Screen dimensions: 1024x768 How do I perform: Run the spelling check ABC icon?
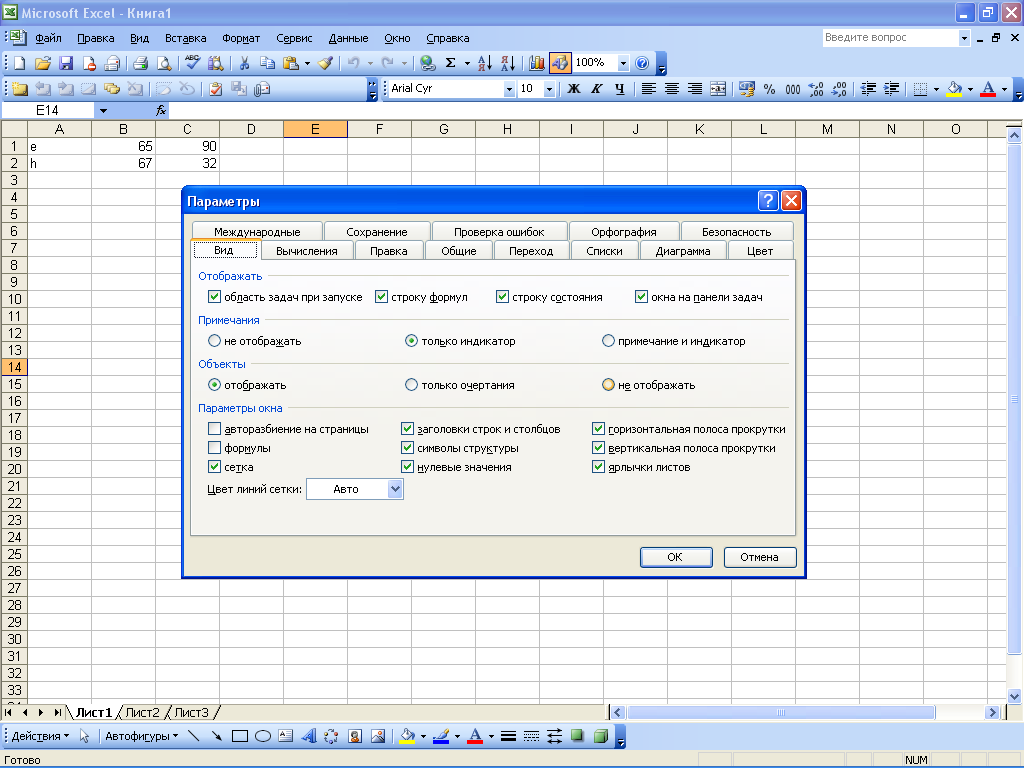(x=192, y=63)
